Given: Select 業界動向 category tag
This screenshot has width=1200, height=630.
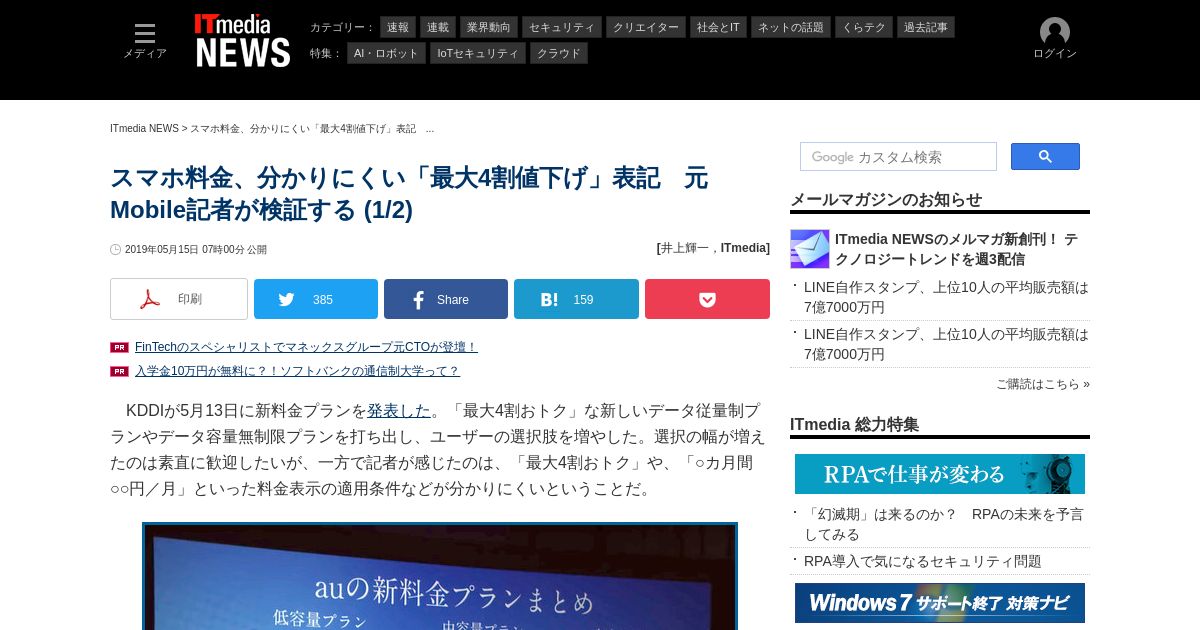Looking at the screenshot, I should click(488, 27).
